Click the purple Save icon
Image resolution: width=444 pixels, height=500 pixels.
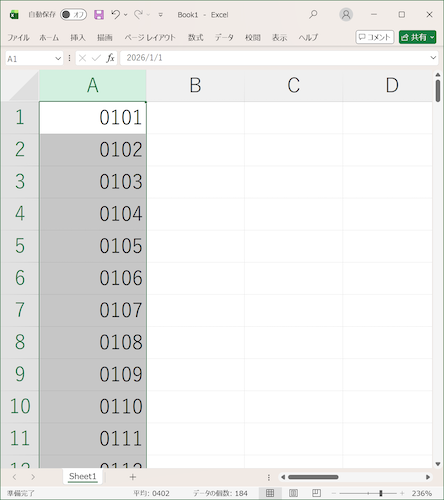click(99, 15)
